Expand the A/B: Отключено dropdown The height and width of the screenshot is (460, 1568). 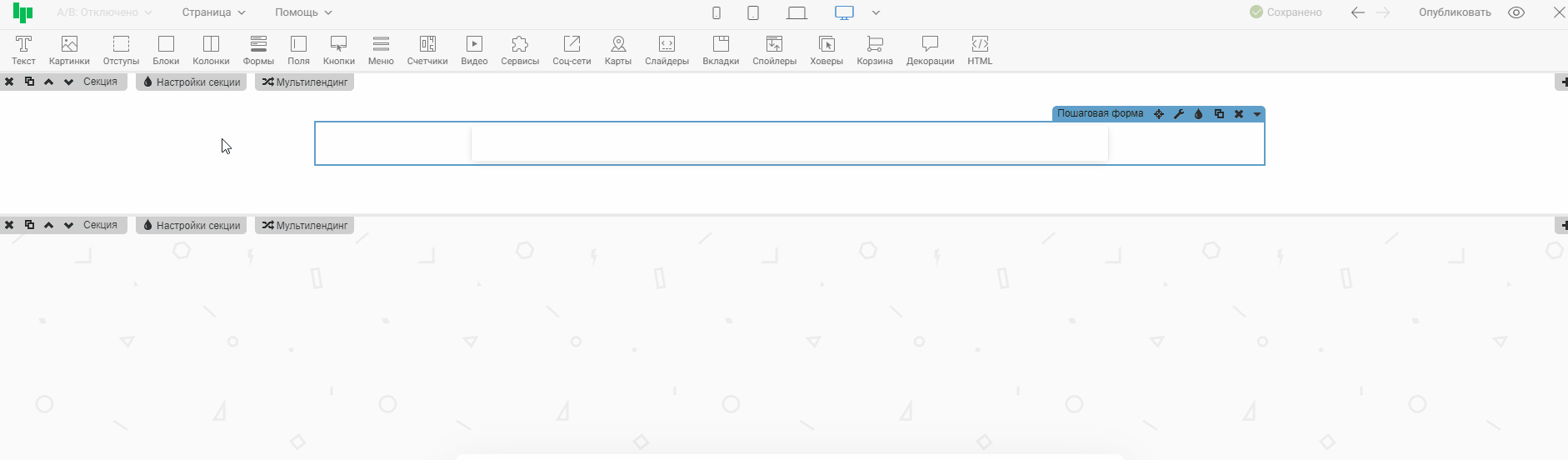(x=104, y=12)
